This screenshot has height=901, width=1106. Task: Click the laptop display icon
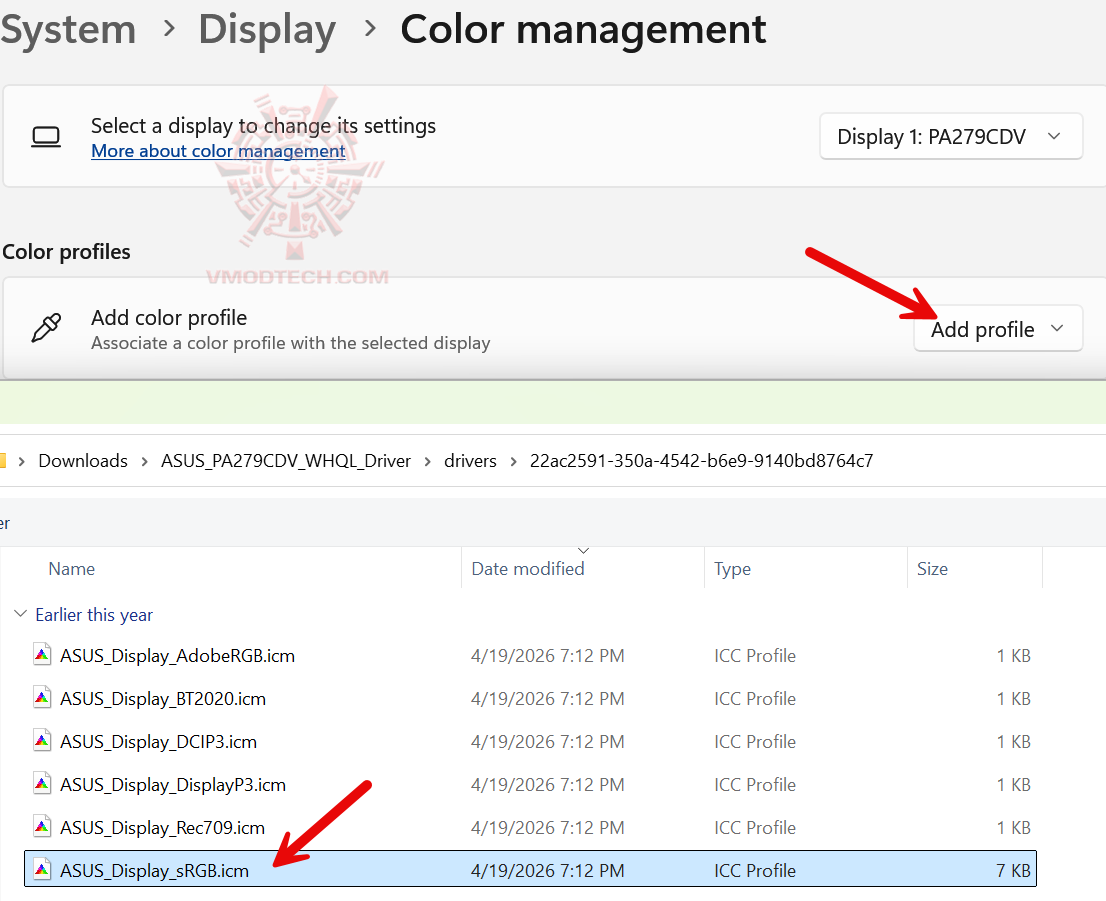(47, 136)
